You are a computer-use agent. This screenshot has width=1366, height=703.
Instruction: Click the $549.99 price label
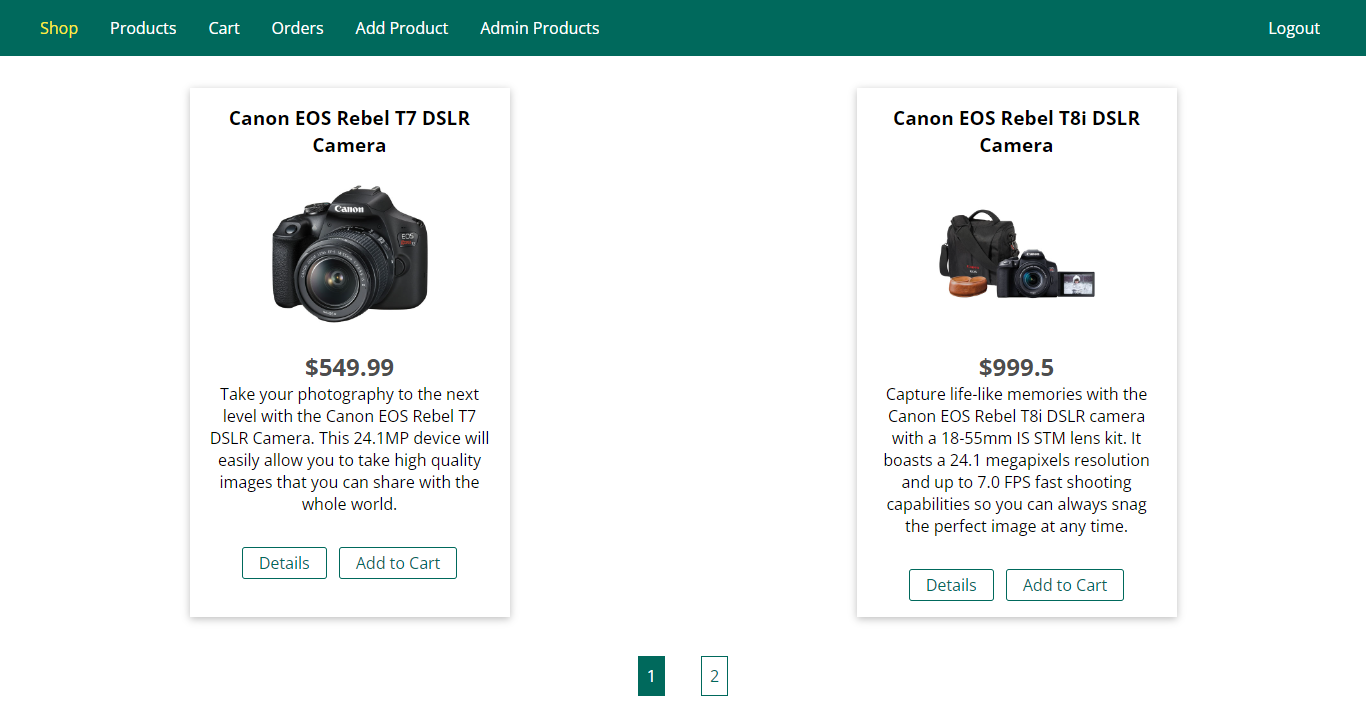(349, 367)
